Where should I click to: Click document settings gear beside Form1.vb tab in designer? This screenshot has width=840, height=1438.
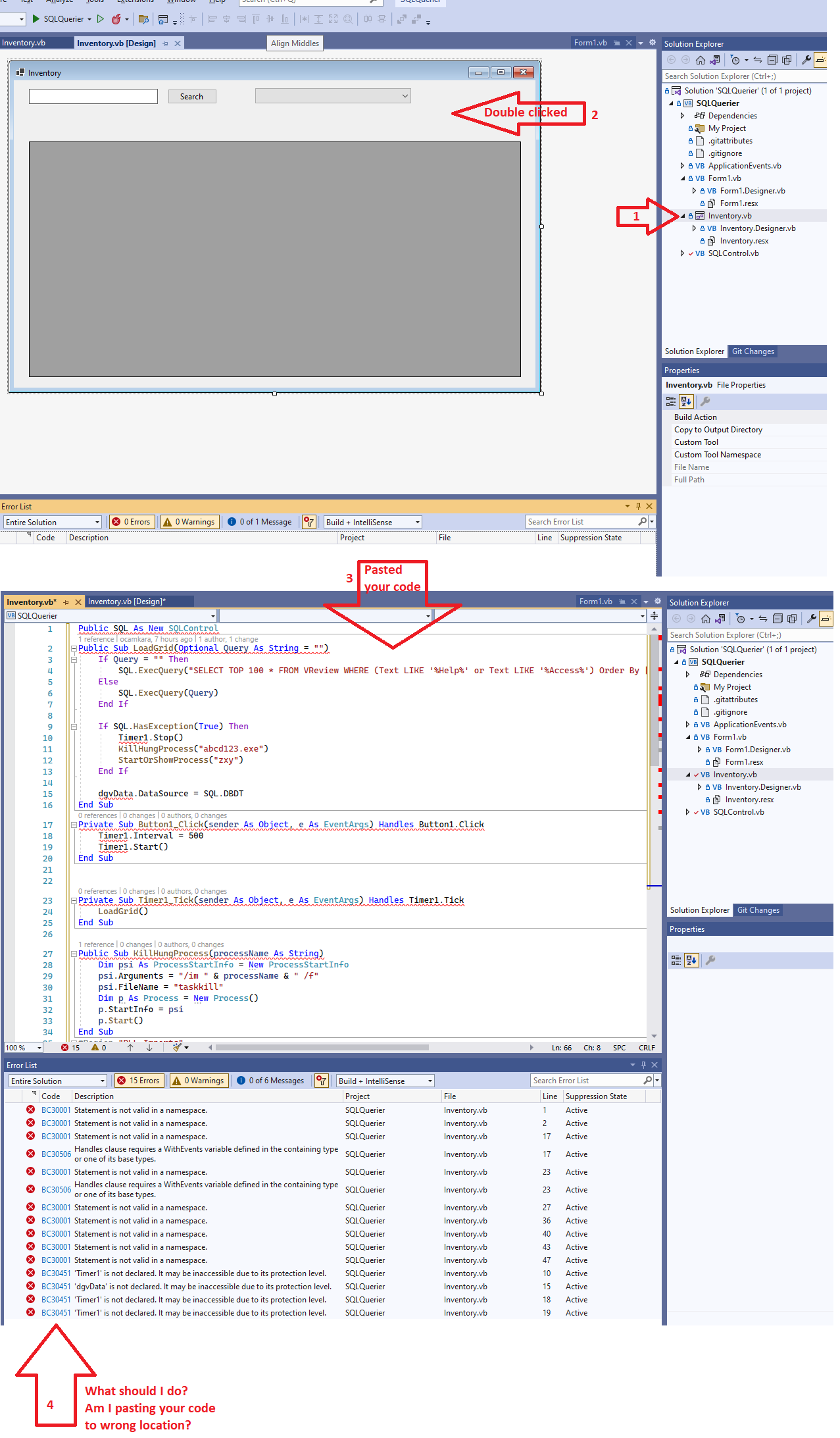pyautogui.click(x=653, y=42)
